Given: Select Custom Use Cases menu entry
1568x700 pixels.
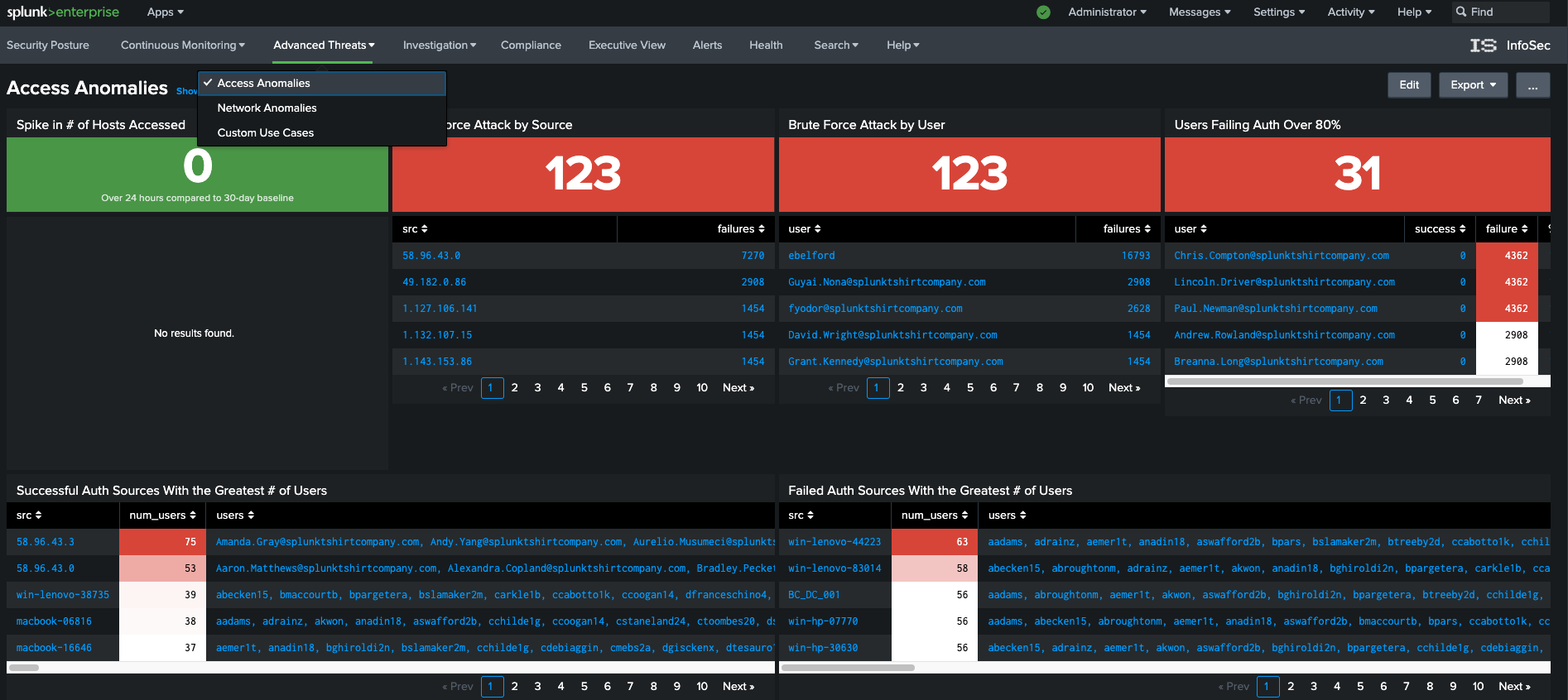Looking at the screenshot, I should 322,133.
